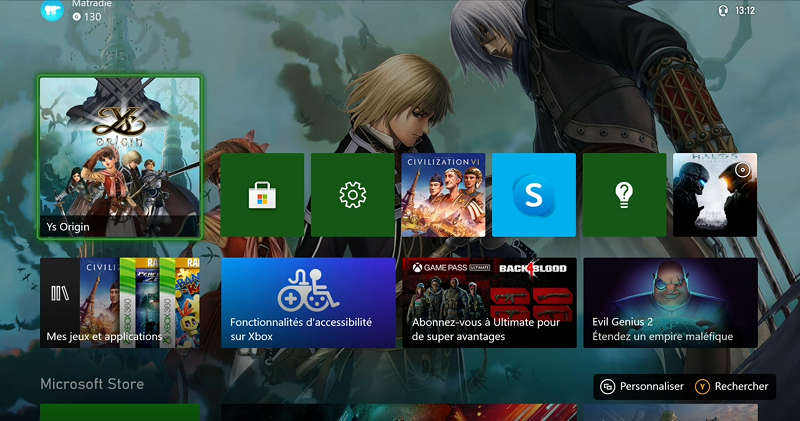
Task: Click the headset icon near the clock
Action: pyautogui.click(x=723, y=11)
